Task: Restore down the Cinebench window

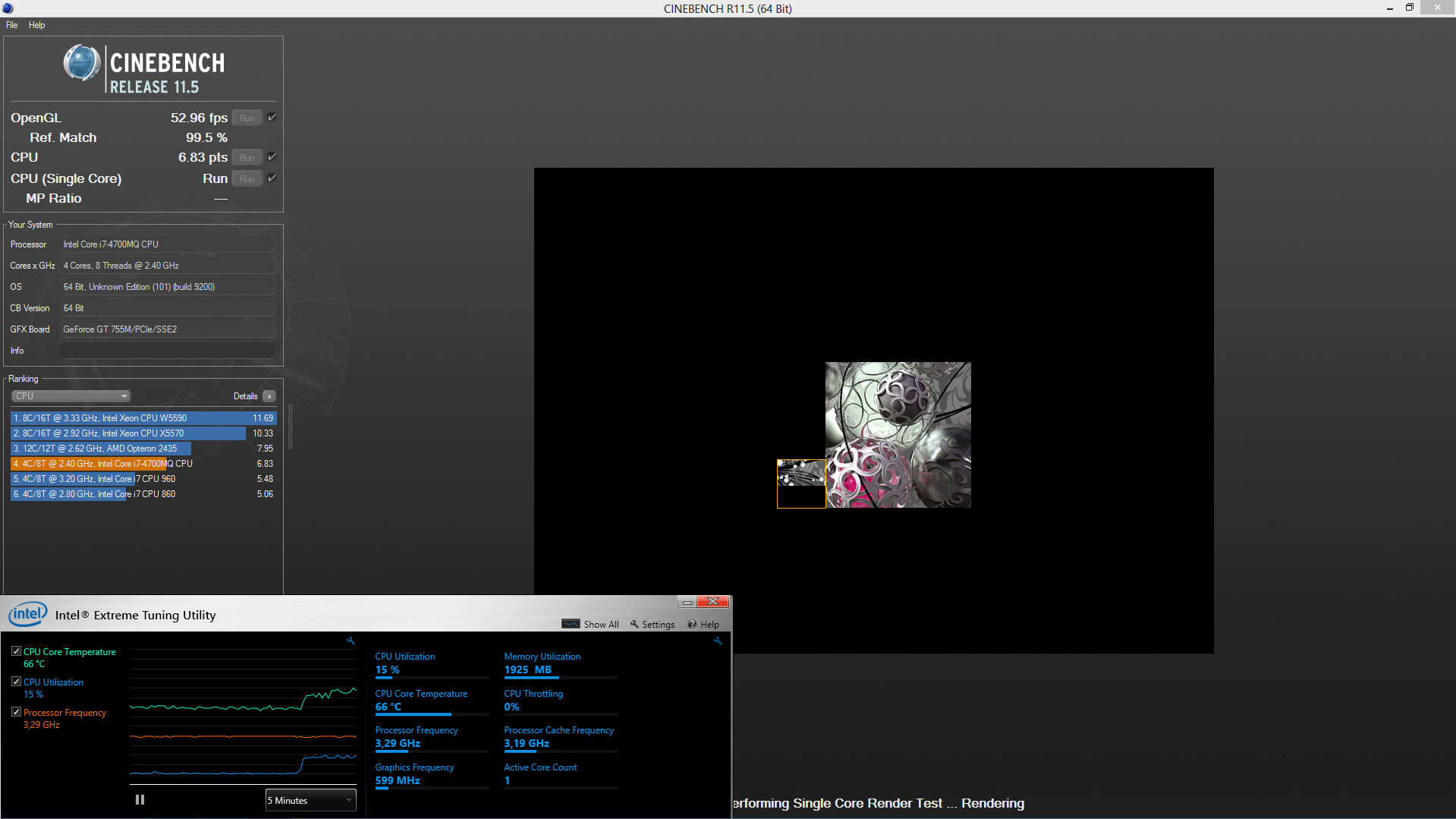Action: pyautogui.click(x=1410, y=8)
